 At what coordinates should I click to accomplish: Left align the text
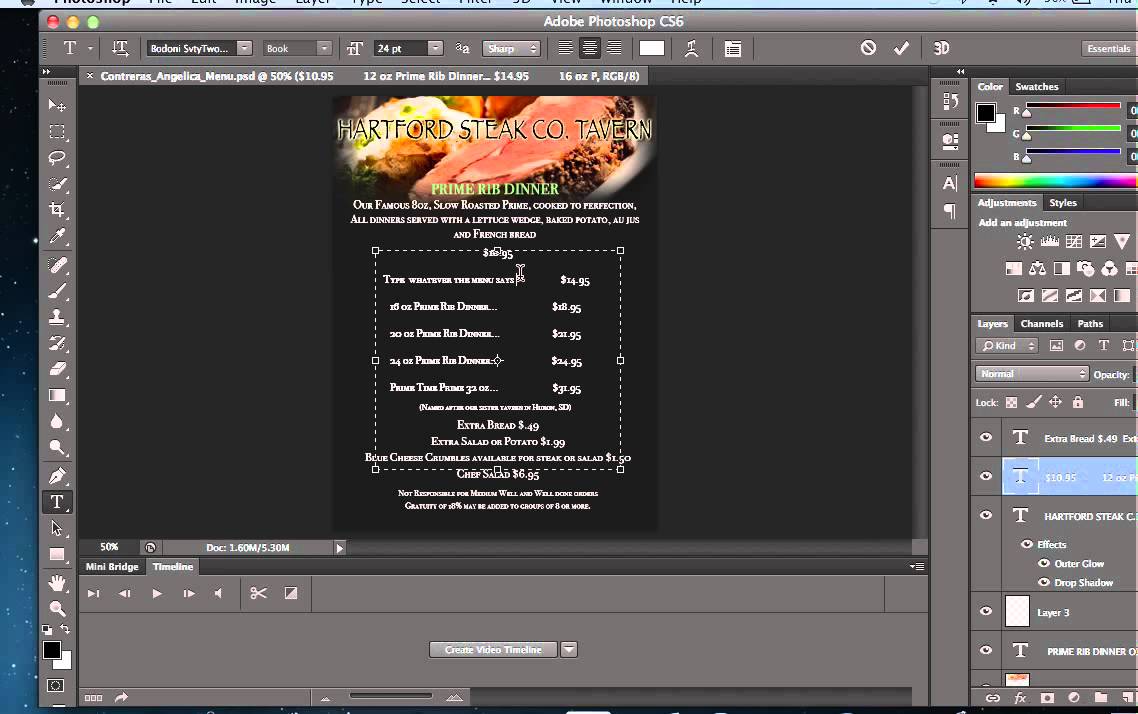click(x=565, y=48)
